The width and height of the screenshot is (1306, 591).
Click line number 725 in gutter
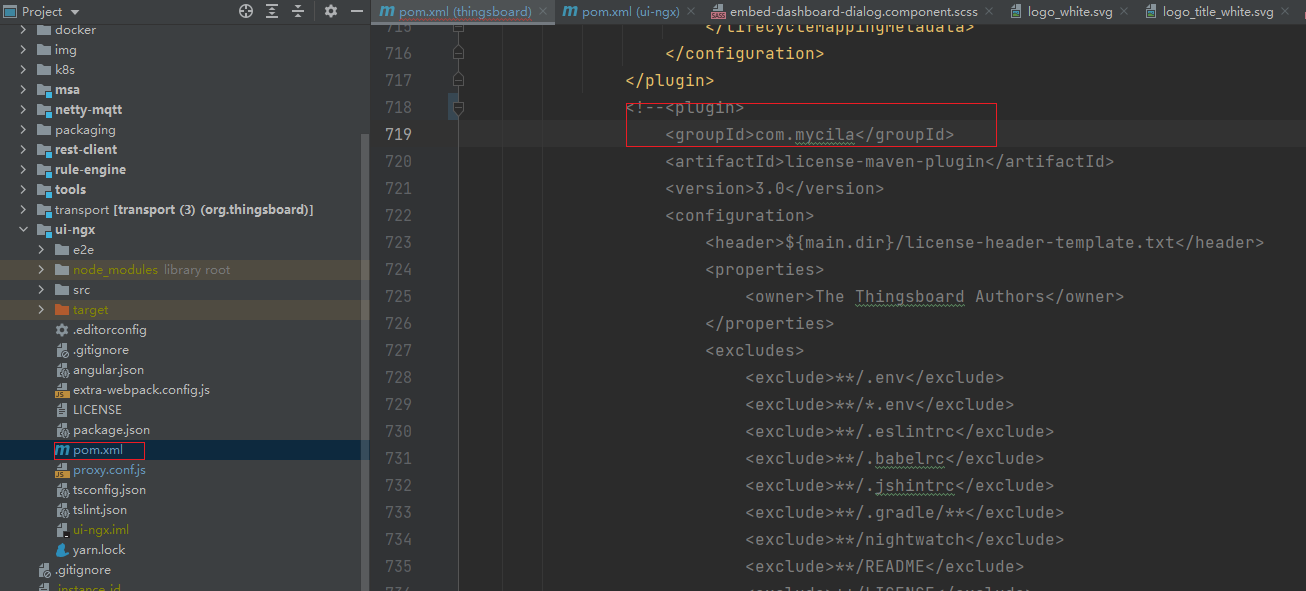point(398,296)
